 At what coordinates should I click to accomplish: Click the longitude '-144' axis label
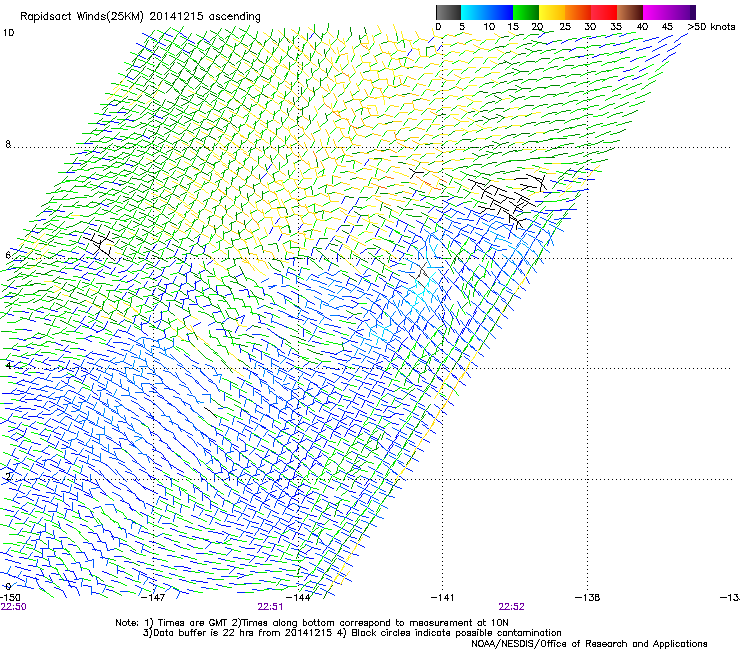298,598
